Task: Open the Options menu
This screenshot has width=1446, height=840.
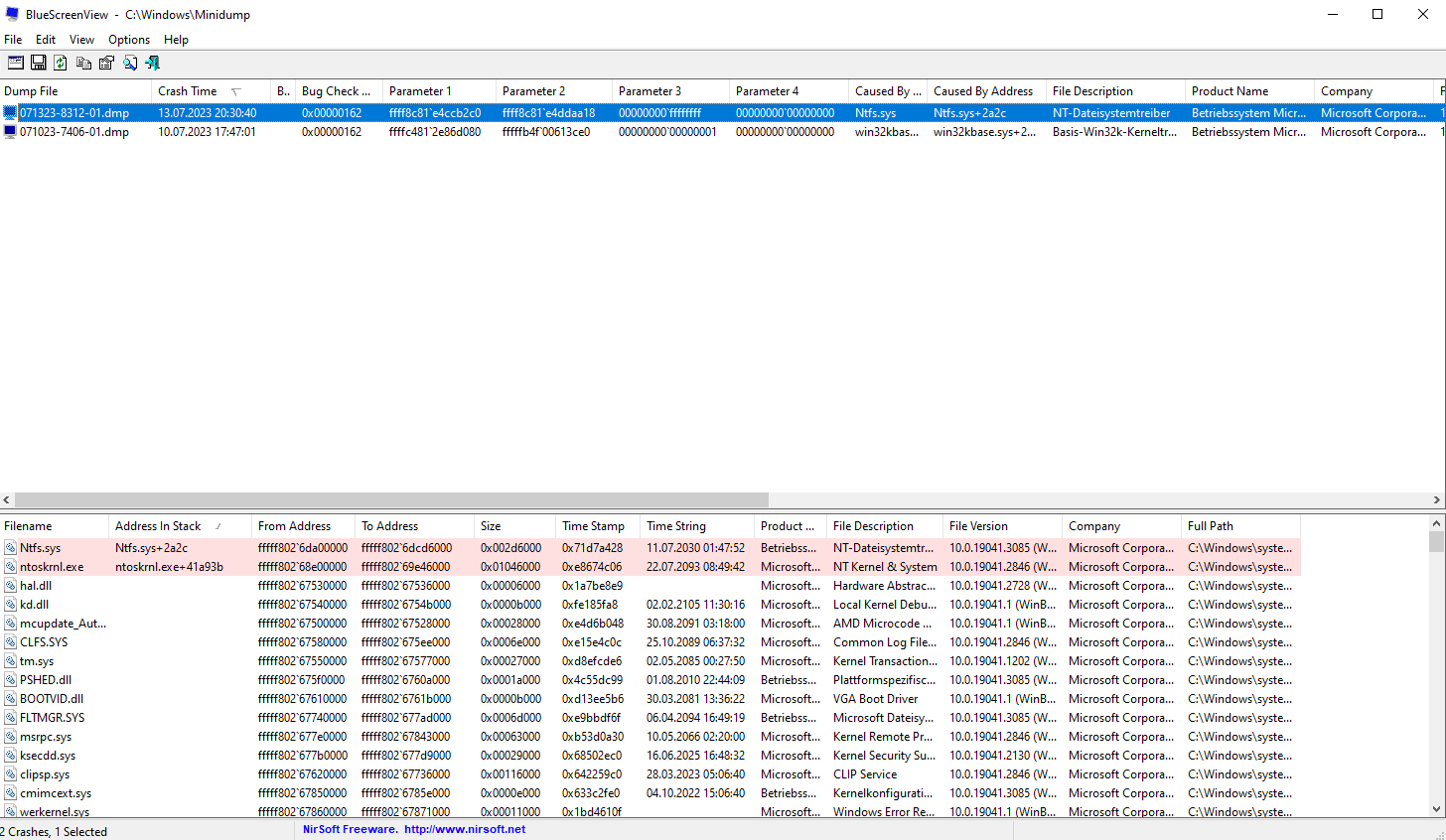Action: tap(129, 40)
